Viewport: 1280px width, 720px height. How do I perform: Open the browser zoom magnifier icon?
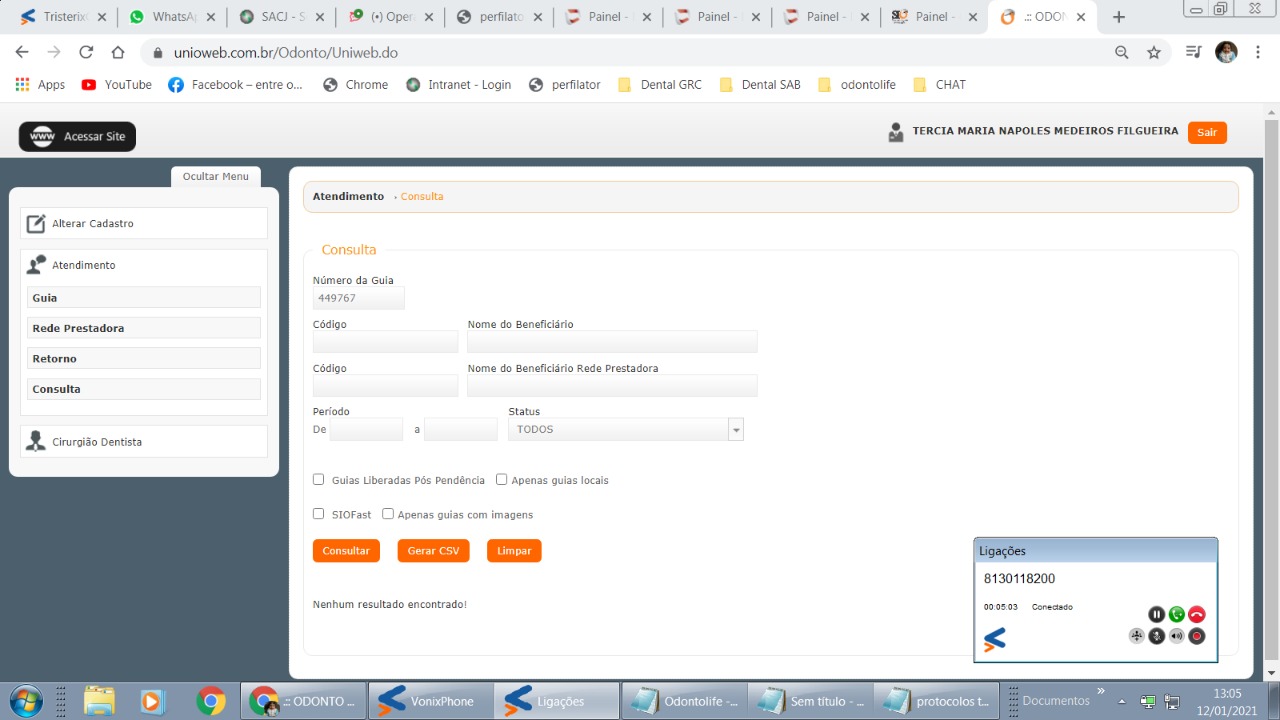click(1122, 53)
